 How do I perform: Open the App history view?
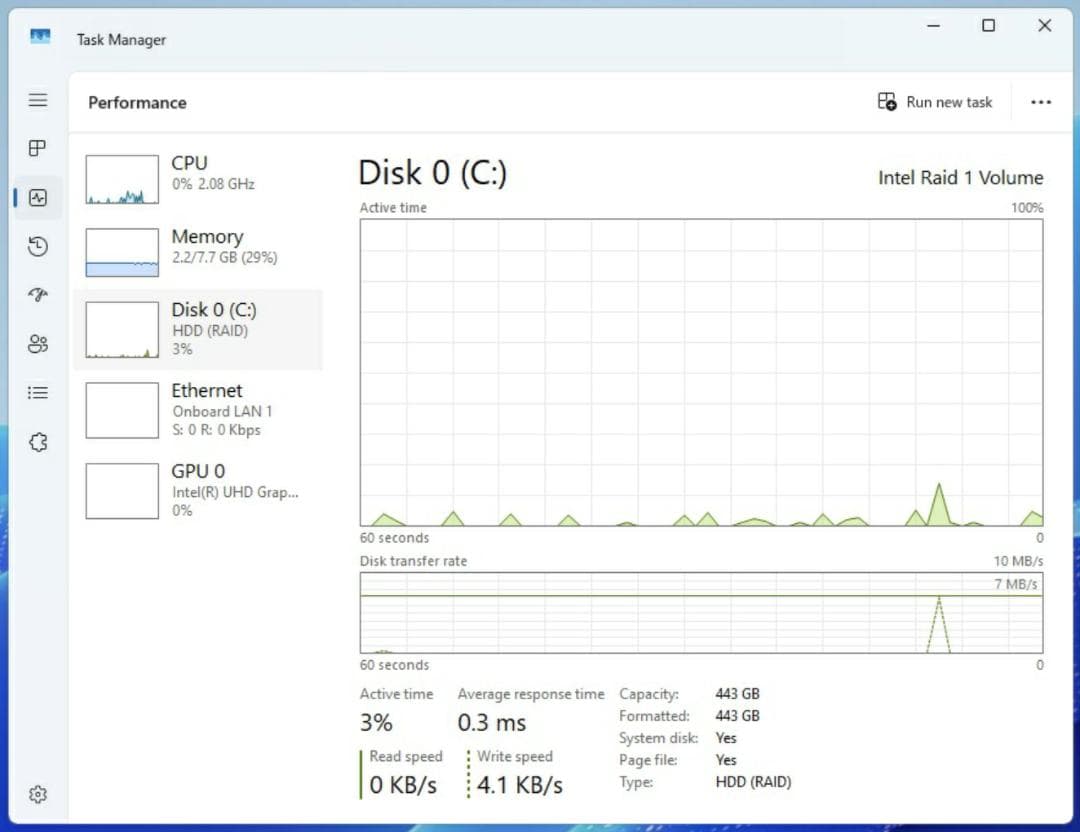point(37,246)
